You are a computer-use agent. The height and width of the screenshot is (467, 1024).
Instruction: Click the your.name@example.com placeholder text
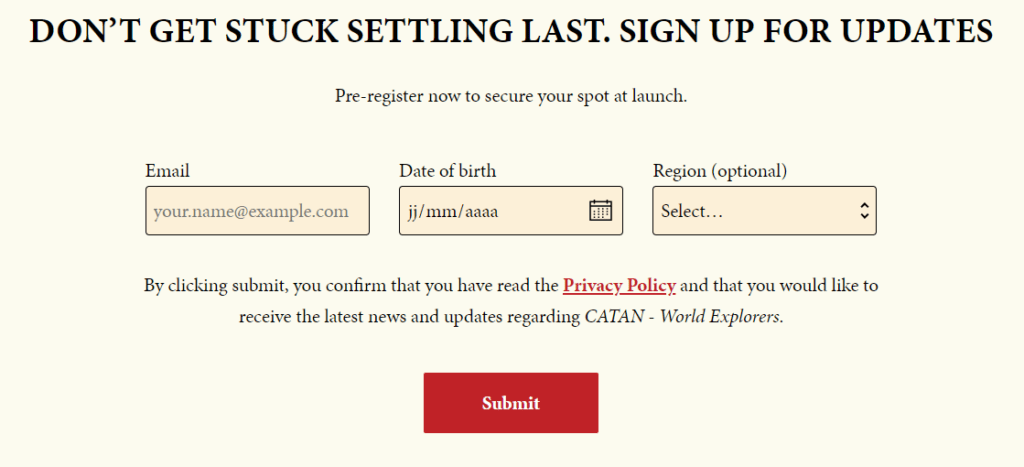tap(251, 212)
